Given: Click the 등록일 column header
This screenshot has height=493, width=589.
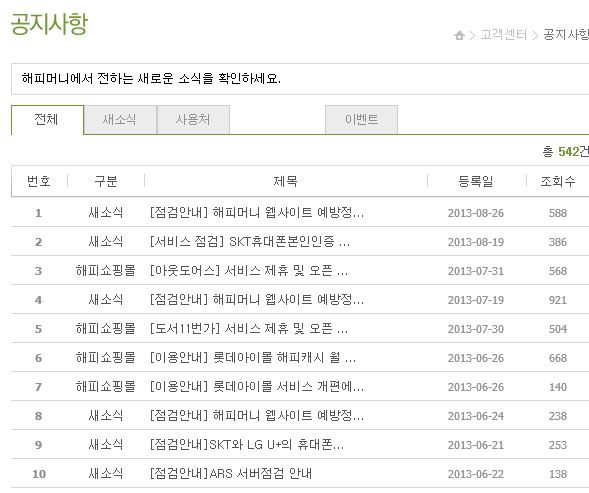Looking at the screenshot, I should 476,181.
